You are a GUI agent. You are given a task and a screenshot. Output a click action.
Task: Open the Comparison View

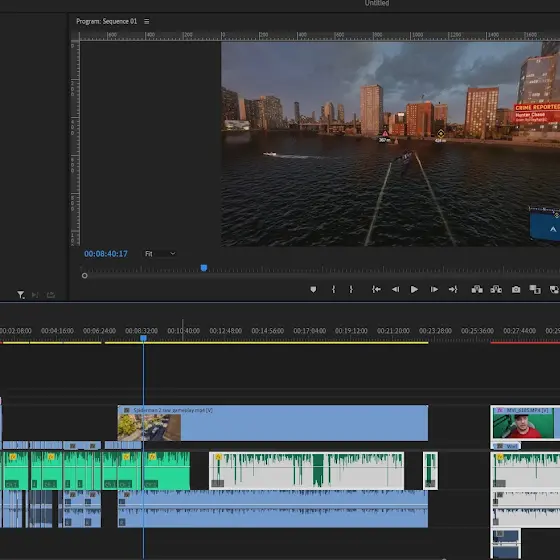(535, 289)
